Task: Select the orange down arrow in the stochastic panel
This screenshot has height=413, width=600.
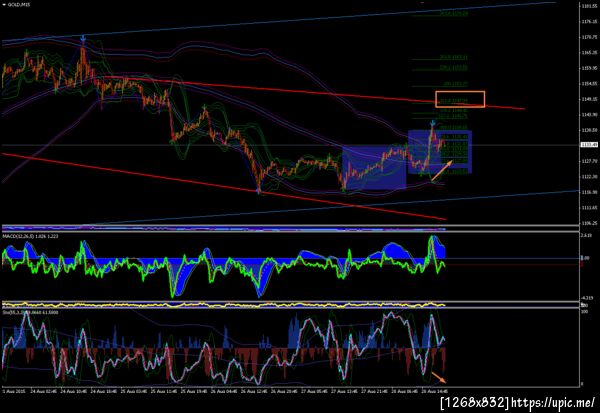Action: click(x=439, y=377)
